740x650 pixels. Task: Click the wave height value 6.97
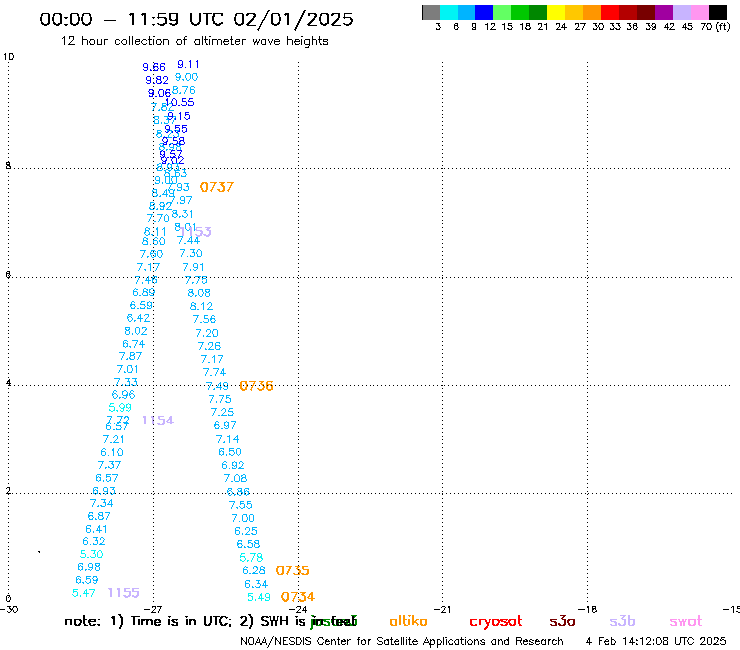225,426
